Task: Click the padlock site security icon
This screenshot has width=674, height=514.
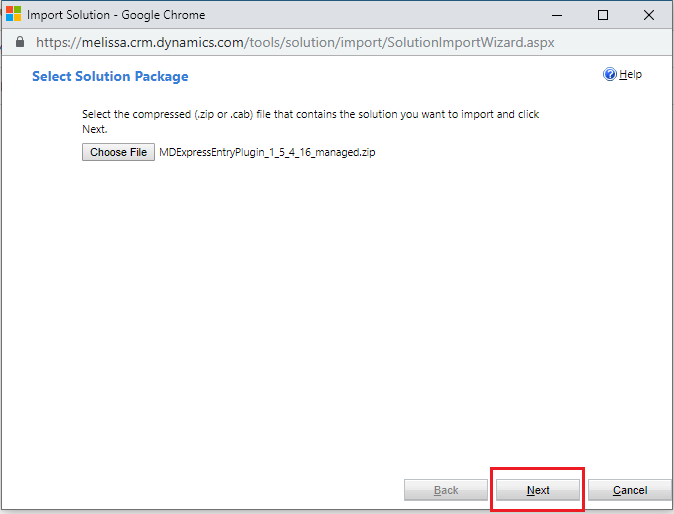Action: click(x=19, y=43)
